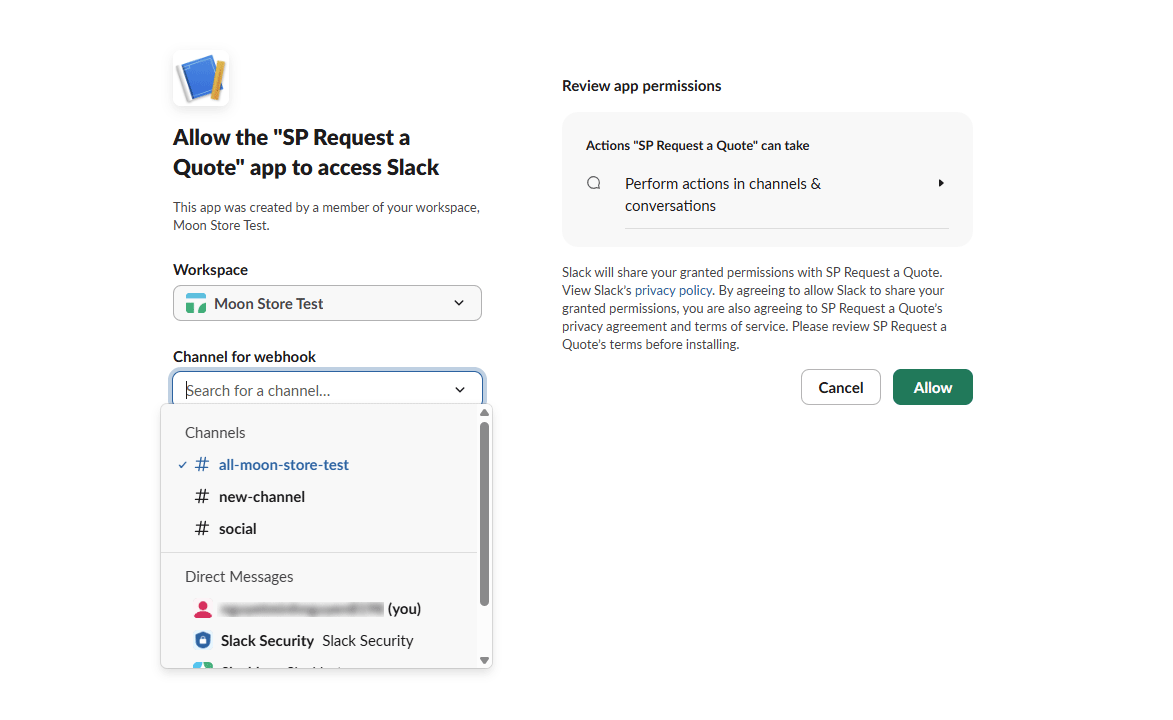Click the Cancel button

841,388
